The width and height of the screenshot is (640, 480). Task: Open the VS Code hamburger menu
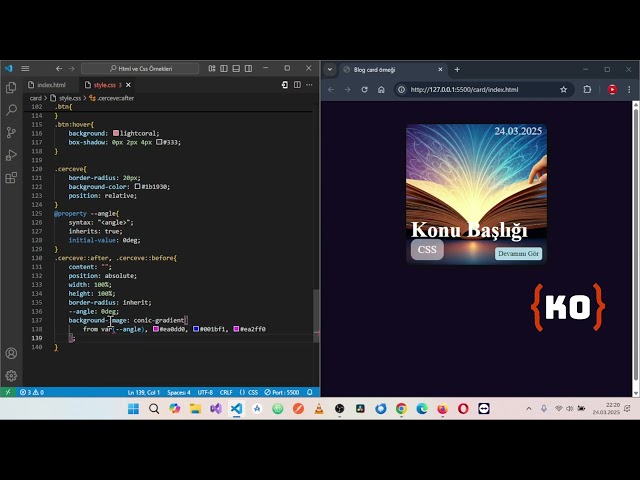(x=24, y=69)
